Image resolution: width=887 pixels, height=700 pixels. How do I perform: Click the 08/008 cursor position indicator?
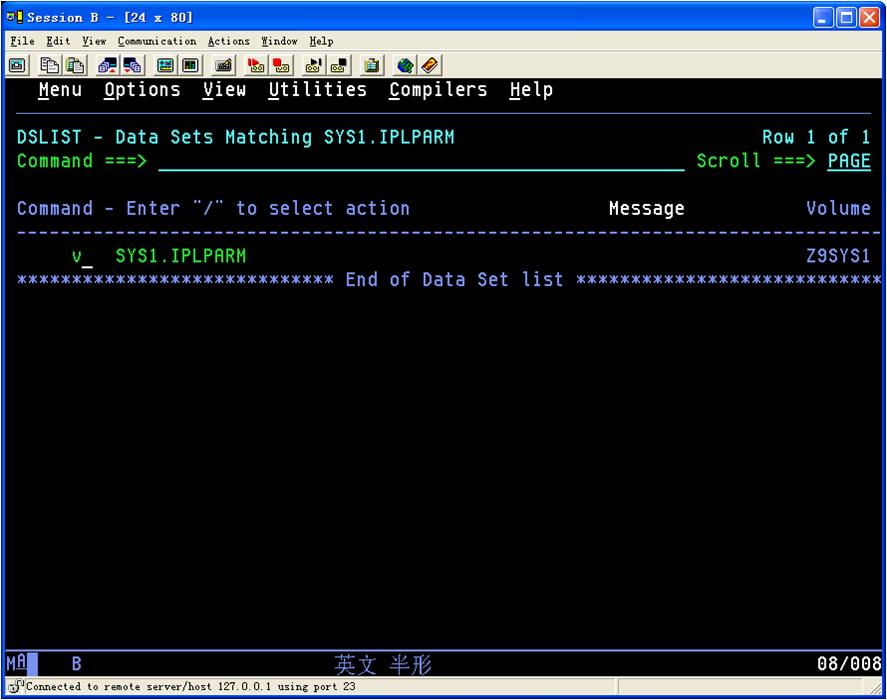(849, 663)
